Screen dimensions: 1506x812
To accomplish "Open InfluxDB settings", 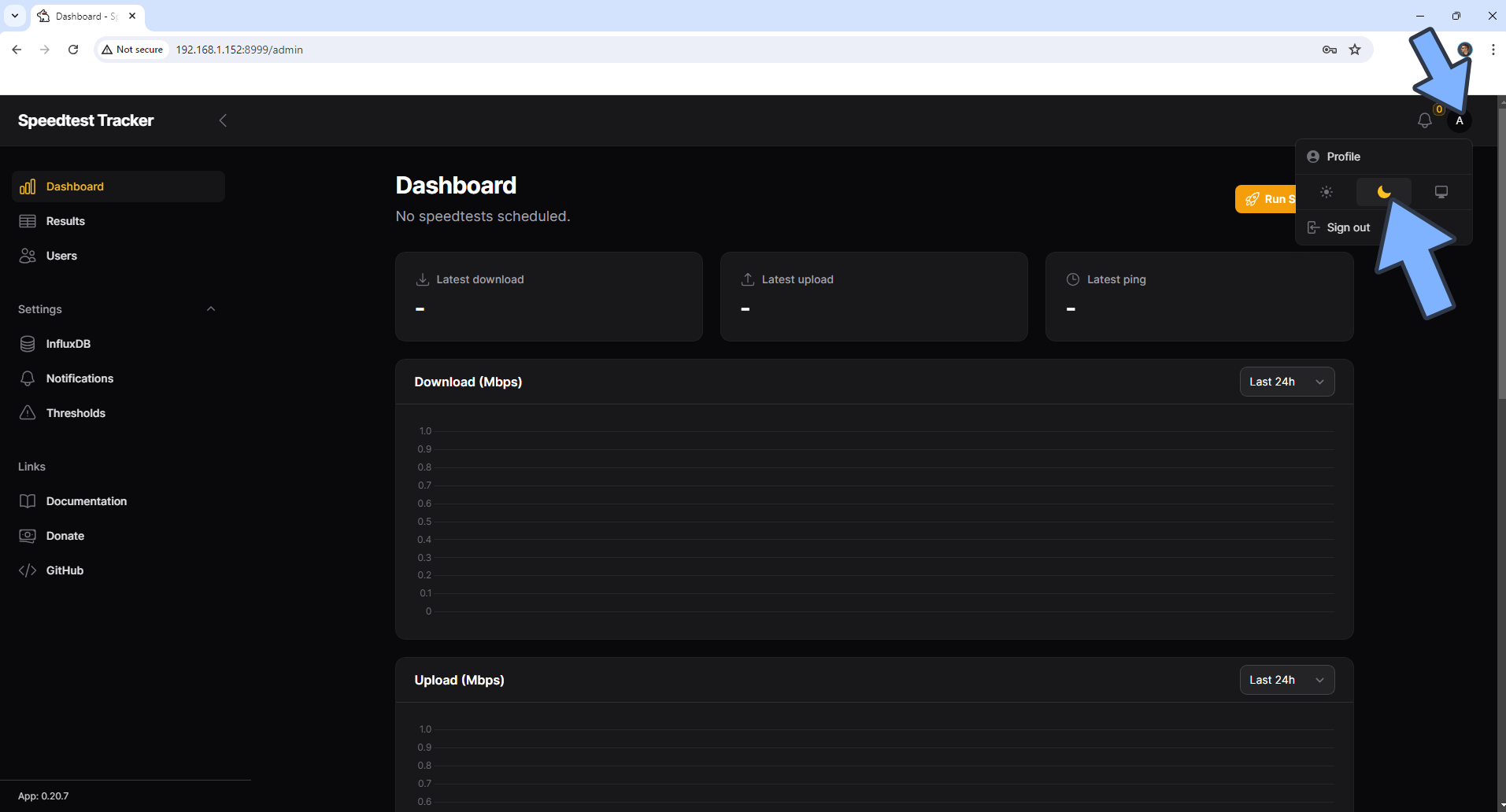I will click(119, 344).
